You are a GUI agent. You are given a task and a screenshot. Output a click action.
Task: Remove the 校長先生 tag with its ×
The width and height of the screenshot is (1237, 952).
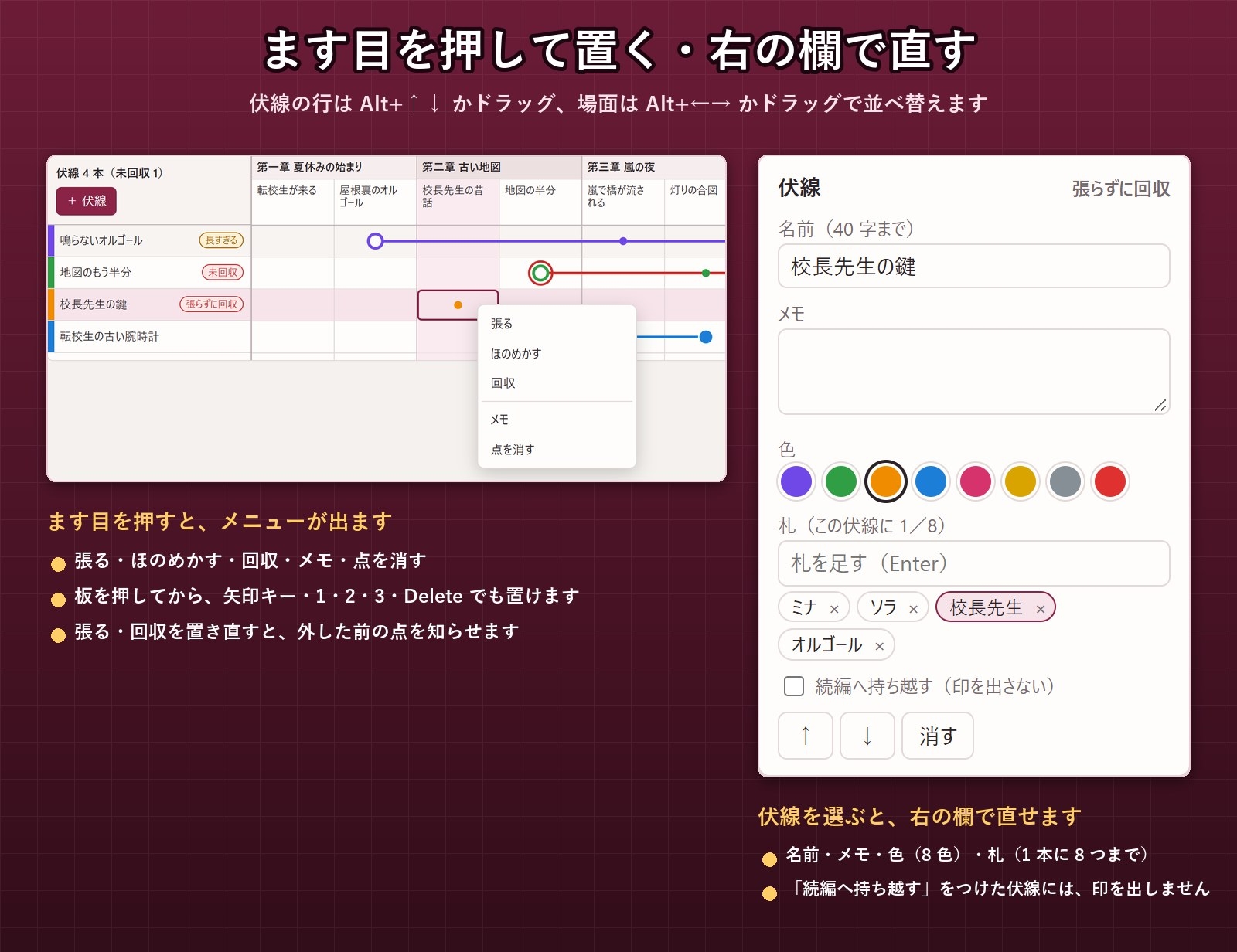pos(1041,609)
